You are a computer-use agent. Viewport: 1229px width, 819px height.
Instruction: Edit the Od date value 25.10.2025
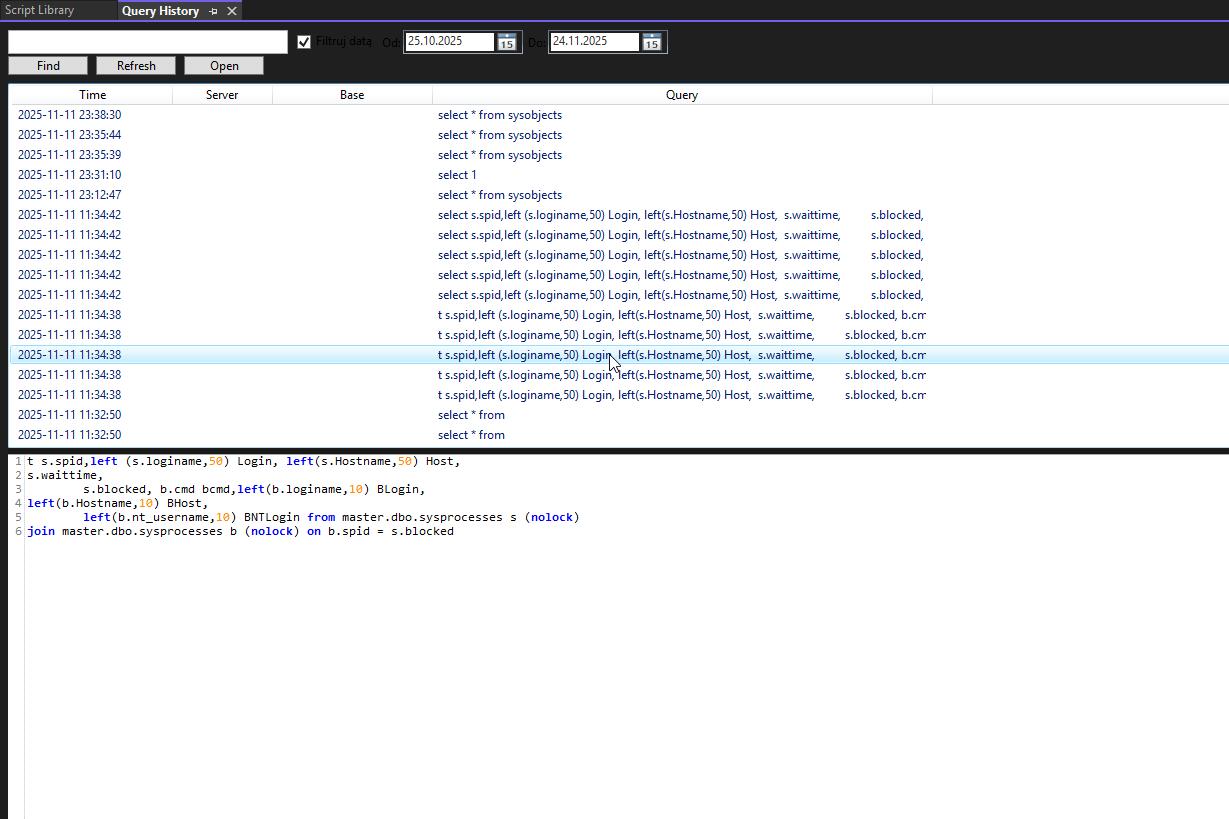[448, 42]
